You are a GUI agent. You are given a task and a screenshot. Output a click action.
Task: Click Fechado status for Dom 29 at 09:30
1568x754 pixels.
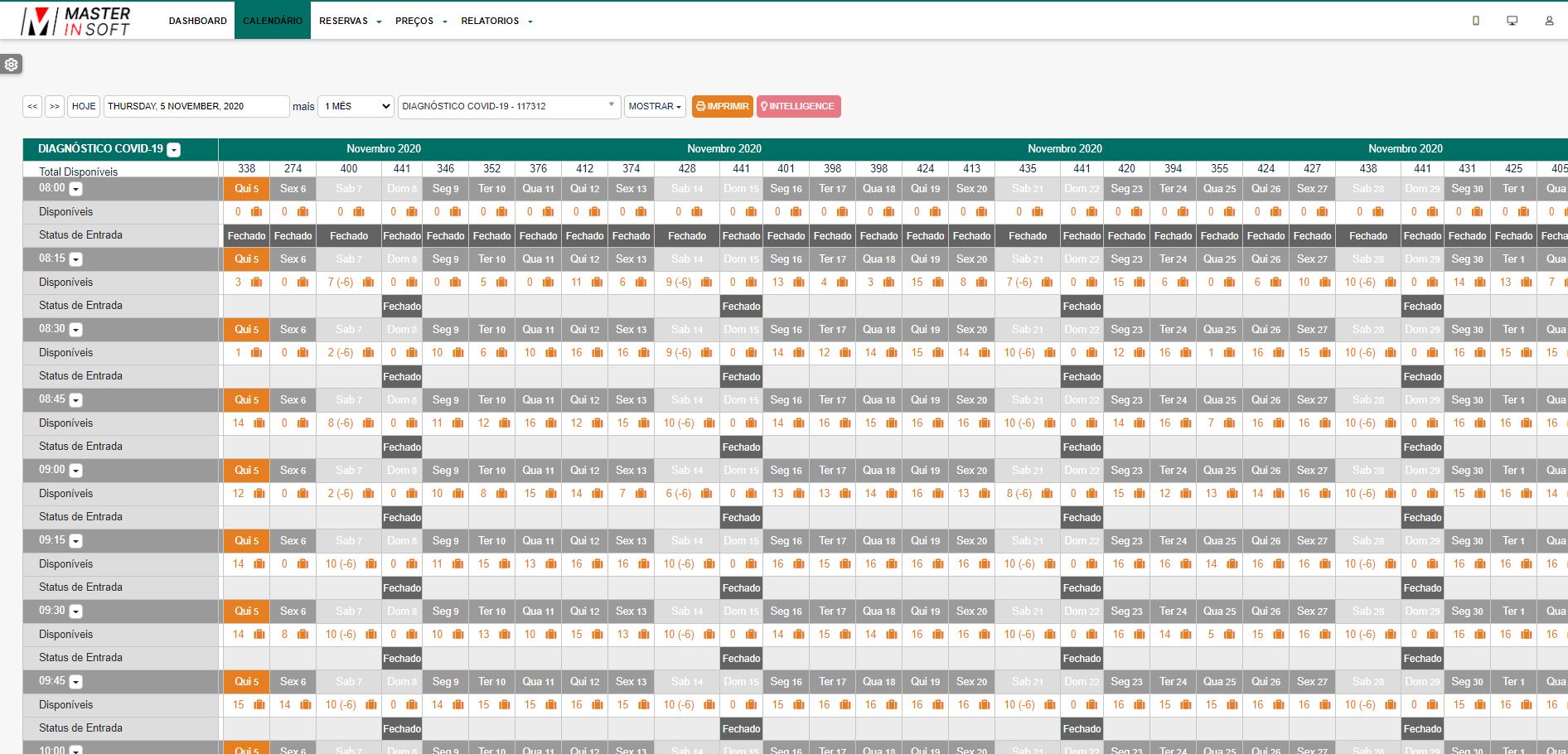click(x=1422, y=659)
